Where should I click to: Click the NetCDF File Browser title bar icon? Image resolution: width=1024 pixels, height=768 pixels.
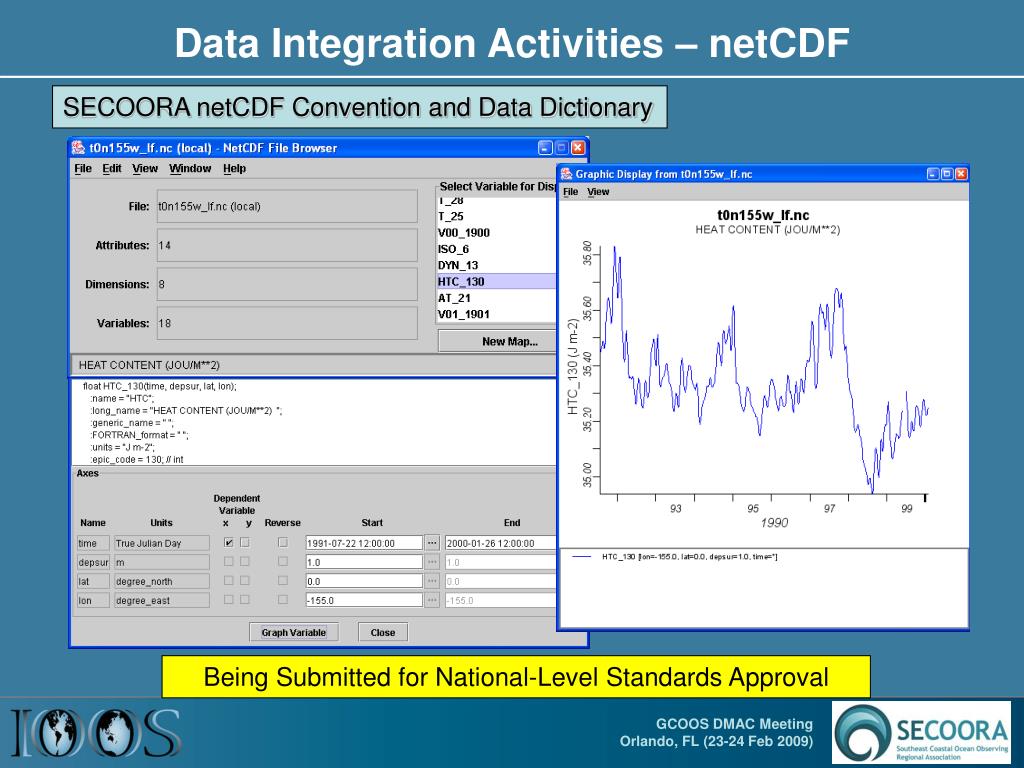pos(78,148)
